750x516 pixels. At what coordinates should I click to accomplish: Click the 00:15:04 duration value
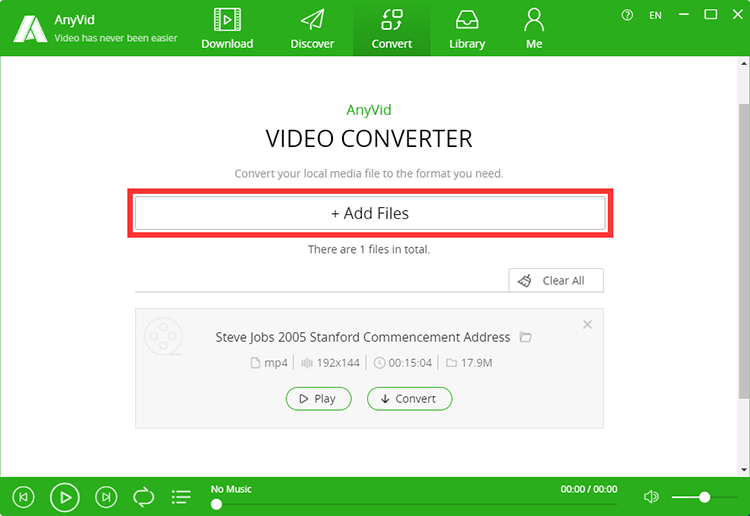[410, 363]
